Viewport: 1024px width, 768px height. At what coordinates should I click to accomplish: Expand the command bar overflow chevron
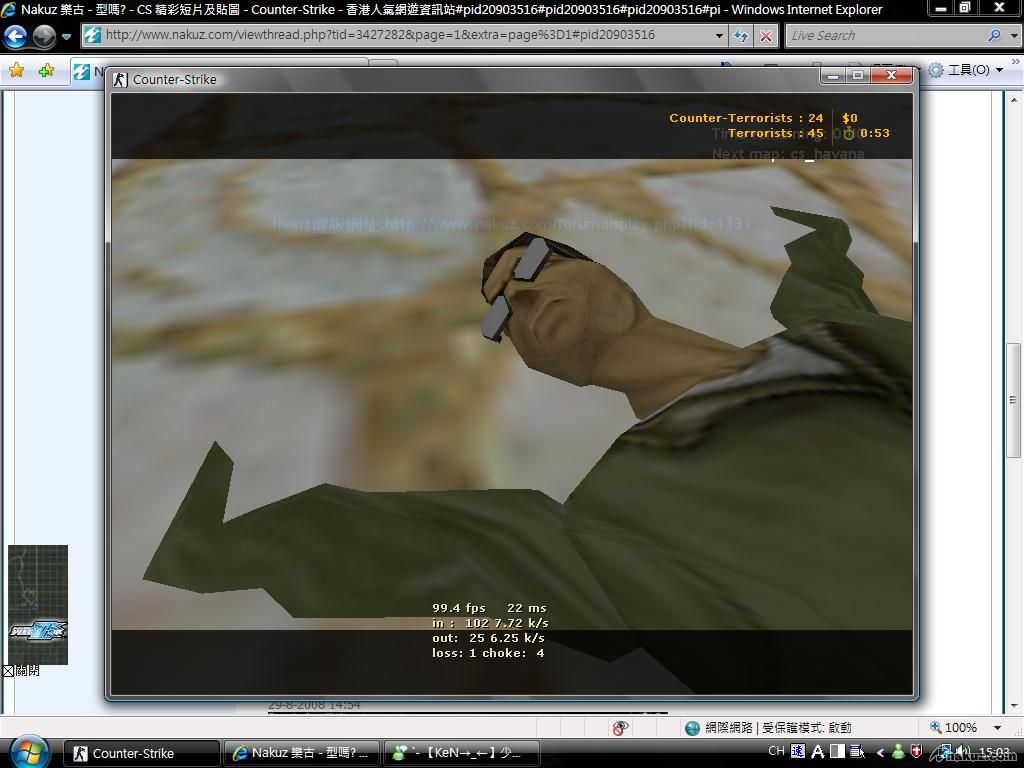(1016, 61)
